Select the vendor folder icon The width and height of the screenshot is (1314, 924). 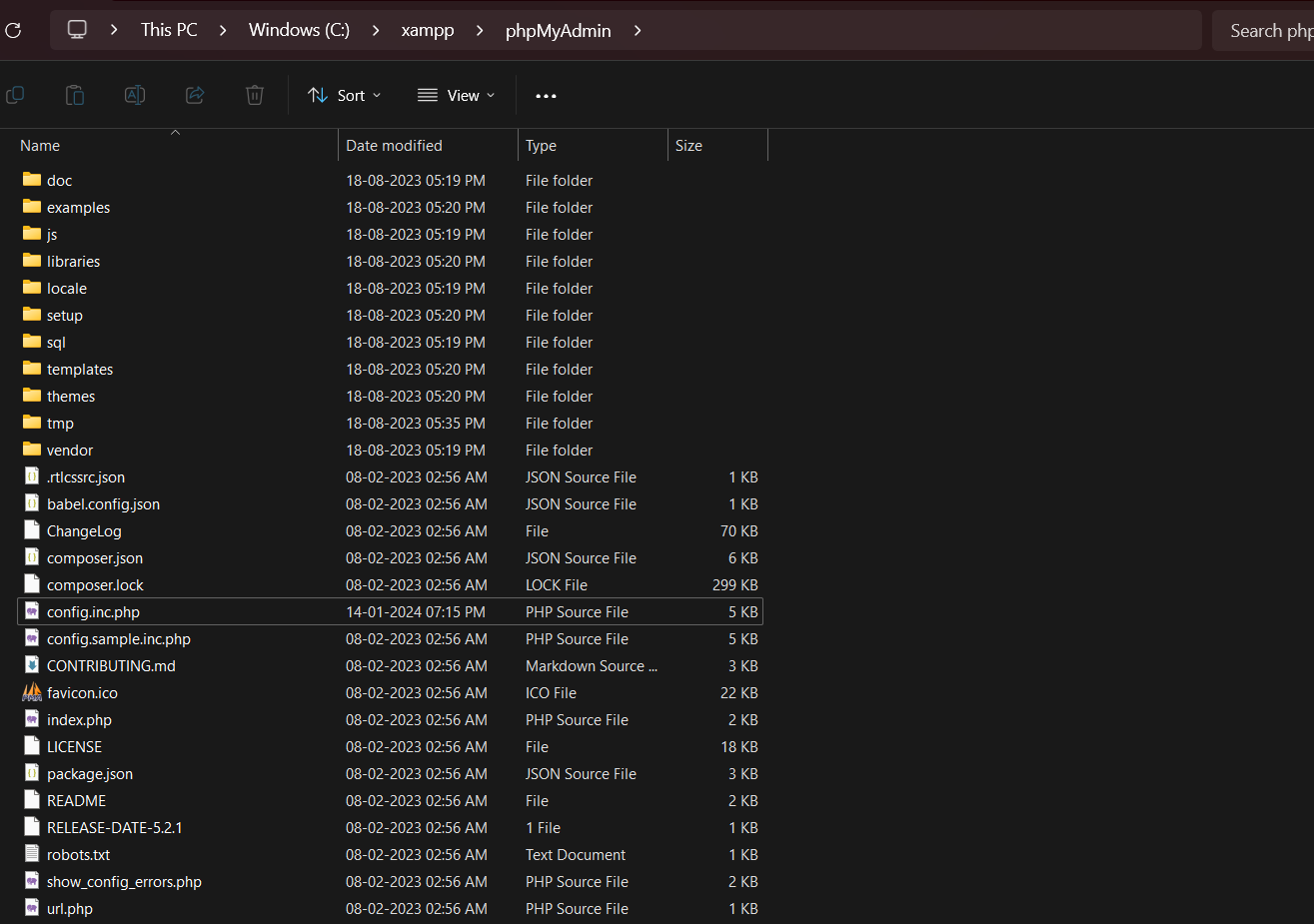pyautogui.click(x=32, y=450)
